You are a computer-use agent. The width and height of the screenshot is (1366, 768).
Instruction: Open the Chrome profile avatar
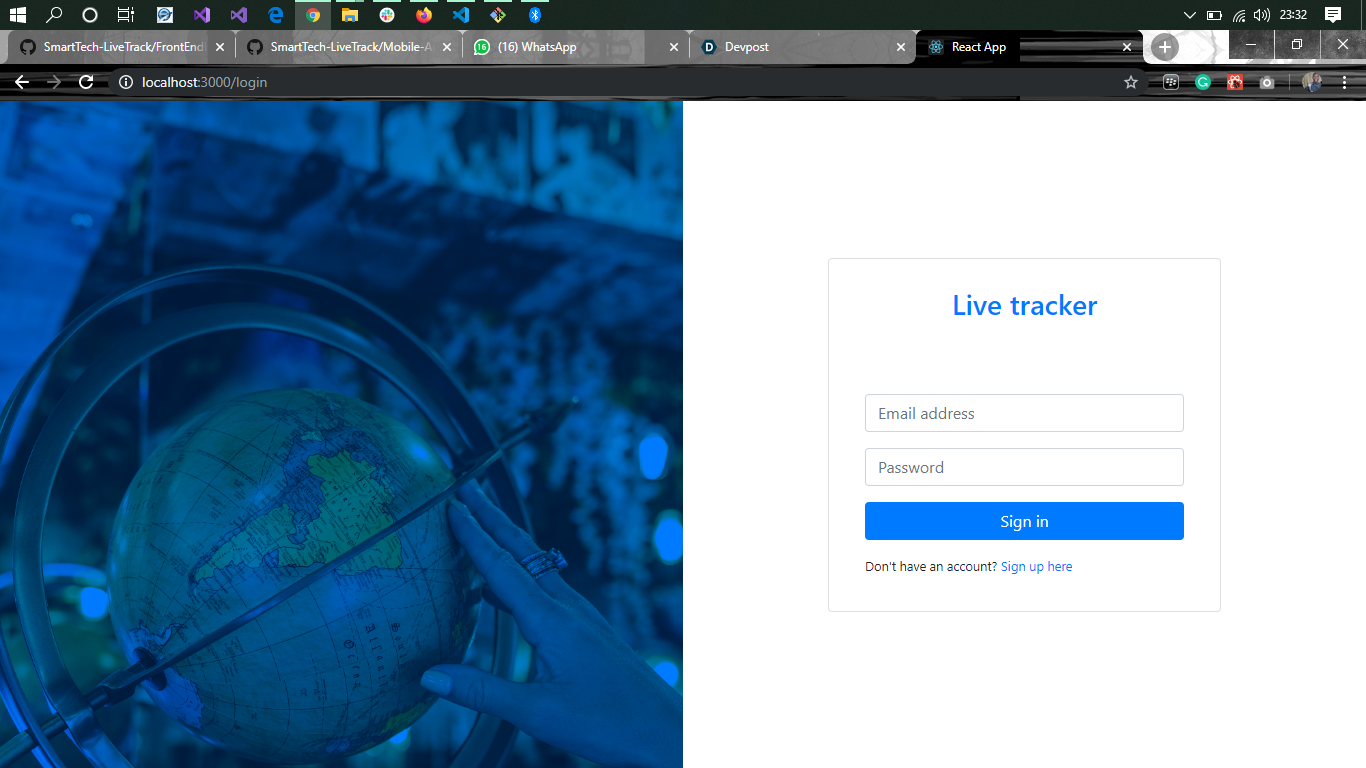pyautogui.click(x=1312, y=82)
